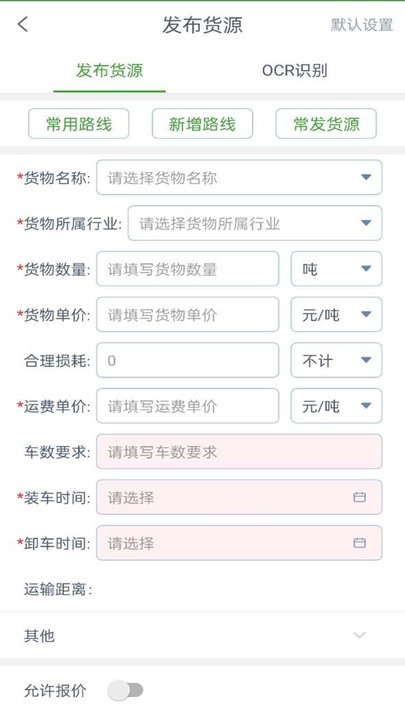Open 运费单价 unit dropdown
This screenshot has height=720, width=405.
pyautogui.click(x=336, y=406)
